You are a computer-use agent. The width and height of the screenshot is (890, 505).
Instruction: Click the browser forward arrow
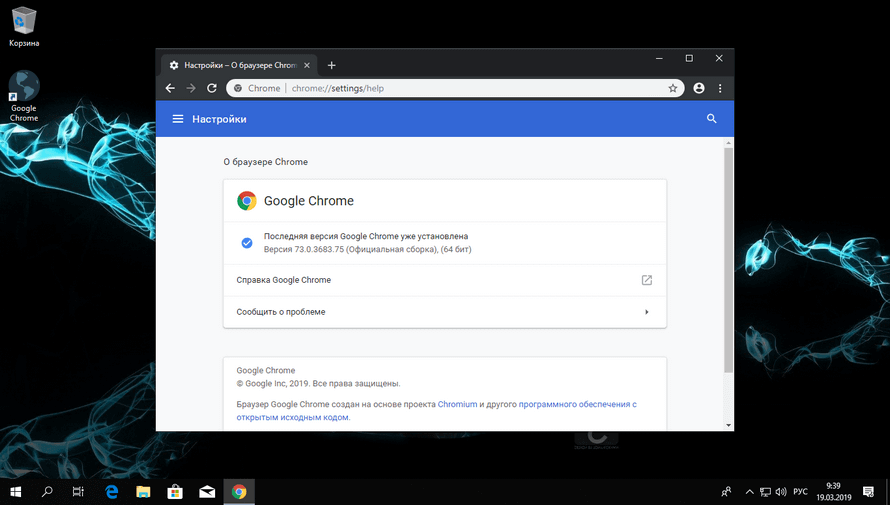click(191, 88)
